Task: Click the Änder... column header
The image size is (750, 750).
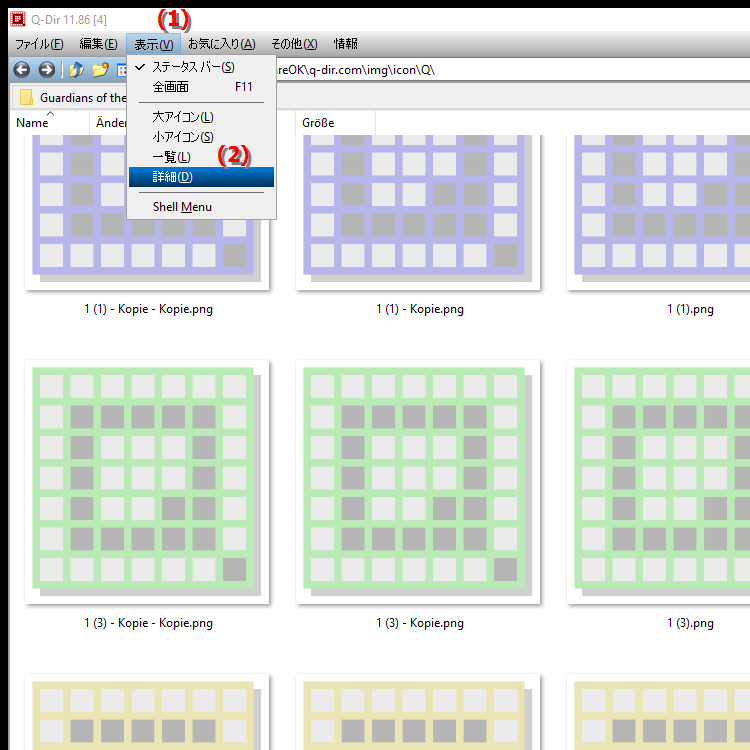Action: [109, 123]
